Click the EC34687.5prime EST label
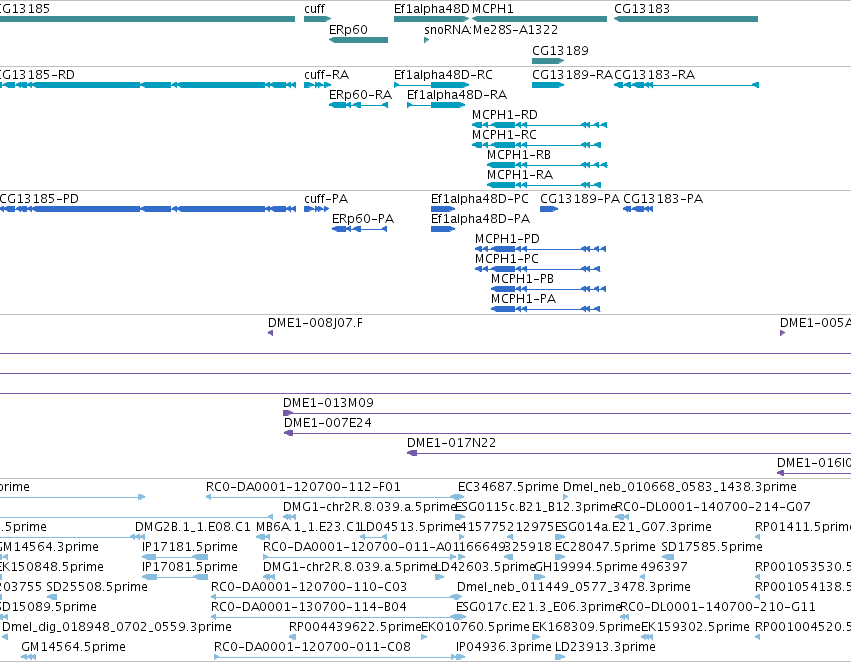Image resolution: width=851 pixels, height=662 pixels. (x=508, y=487)
